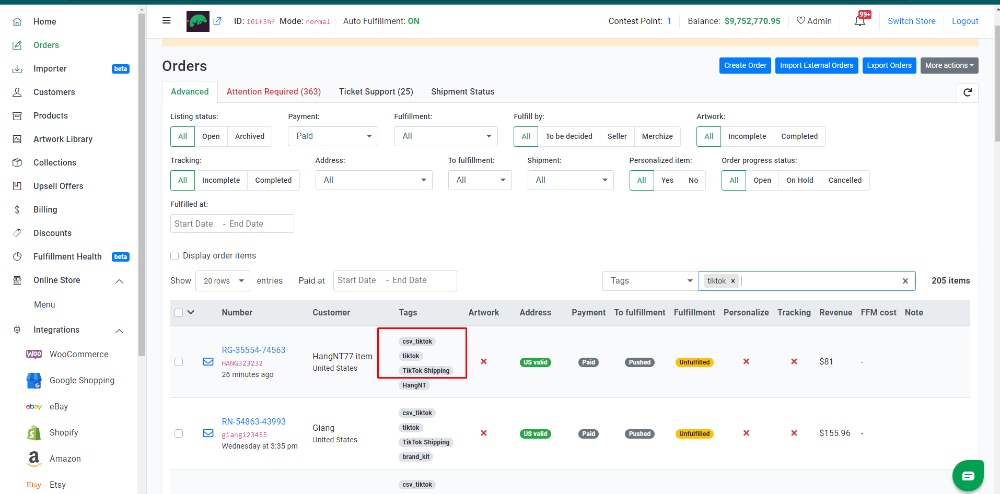The image size is (1000, 494).
Task: Select checkbox for order RG-35554-74563
Action: tap(179, 361)
